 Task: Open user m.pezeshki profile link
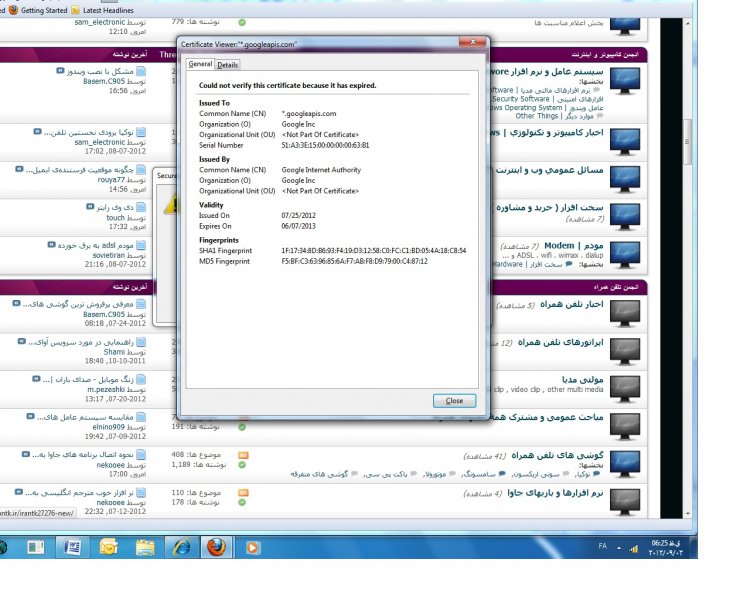(106, 389)
